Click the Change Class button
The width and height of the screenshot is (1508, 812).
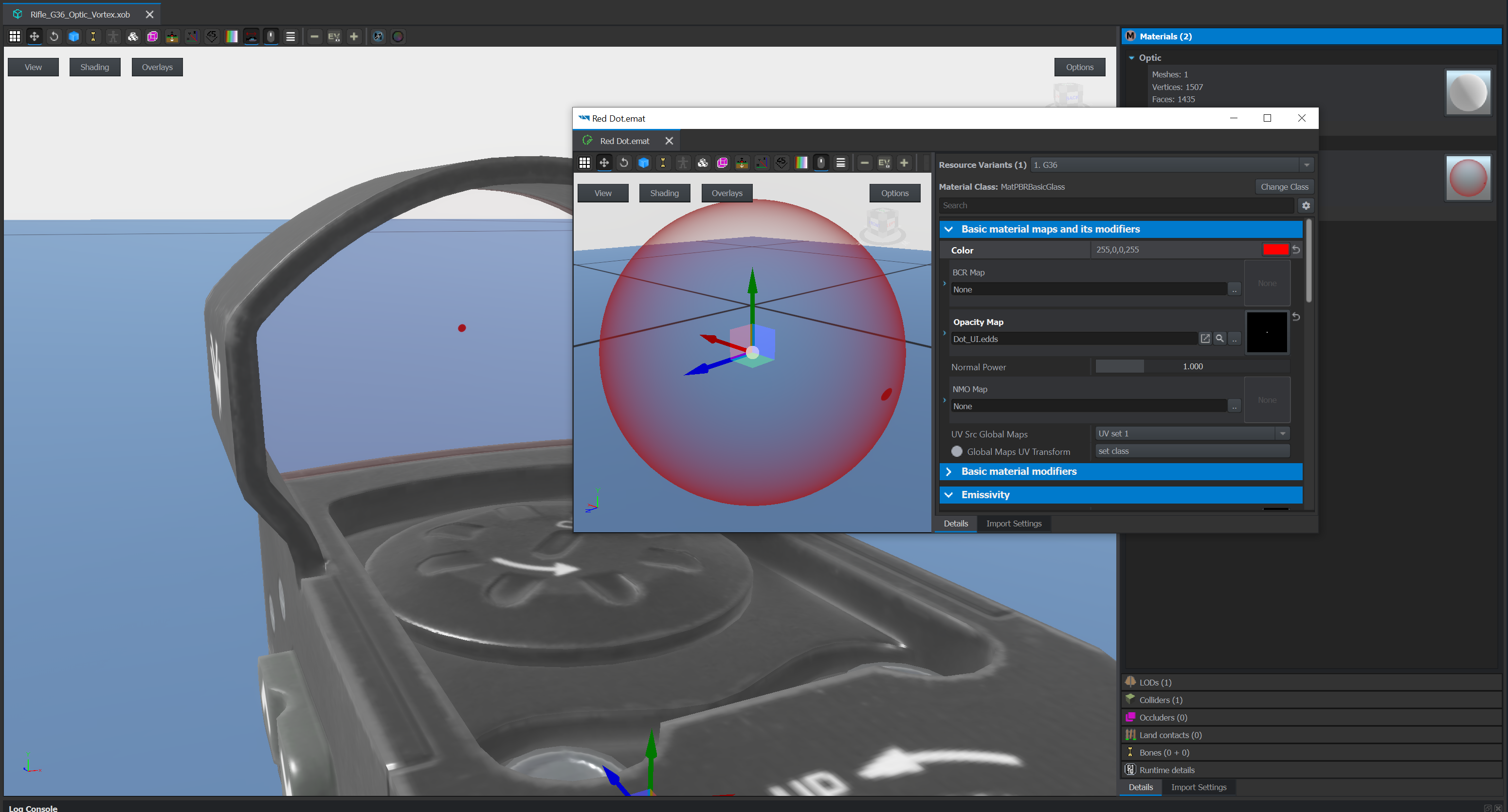point(1284,187)
